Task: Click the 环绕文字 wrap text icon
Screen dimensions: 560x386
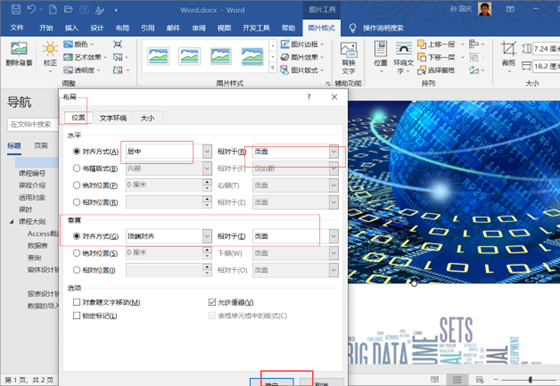Action: coord(404,49)
